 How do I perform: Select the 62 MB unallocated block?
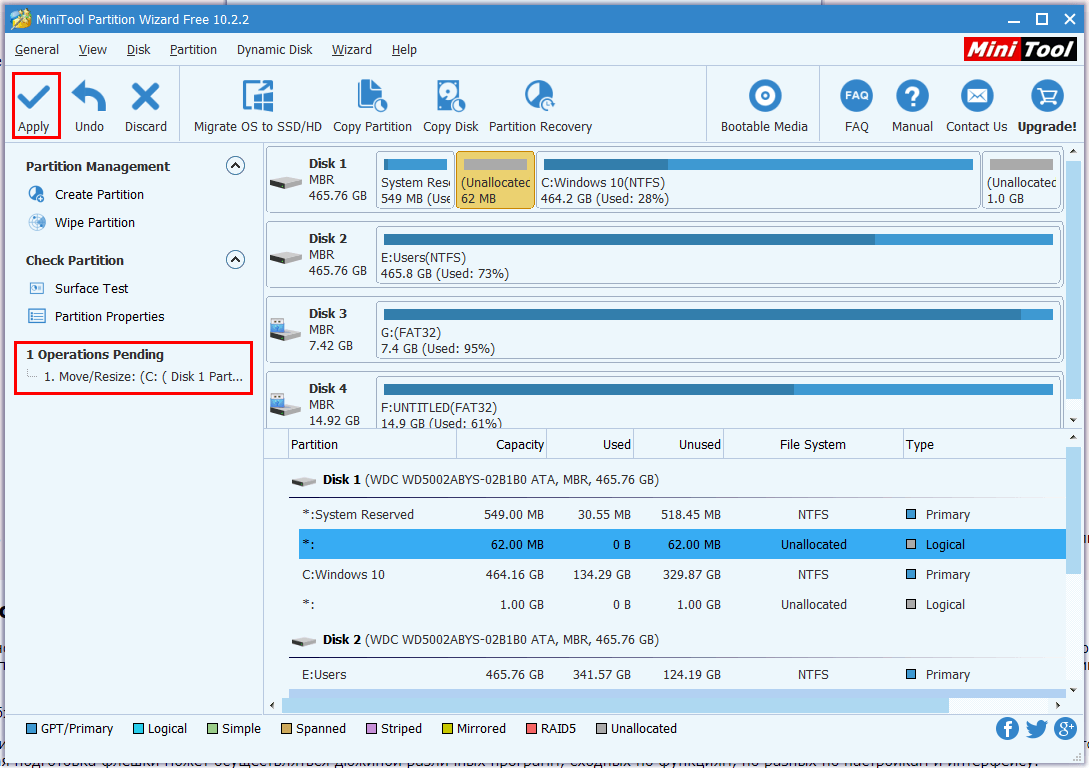coord(495,181)
